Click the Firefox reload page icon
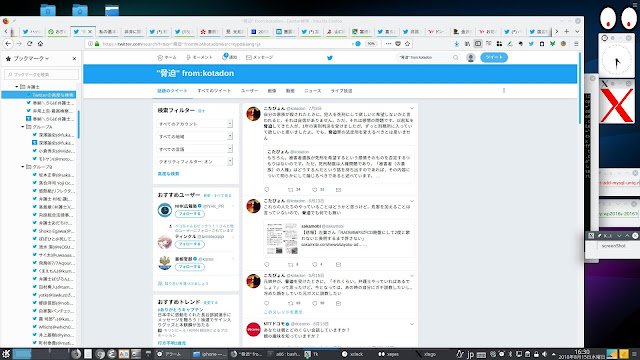The height and width of the screenshot is (360, 640). 29,44
